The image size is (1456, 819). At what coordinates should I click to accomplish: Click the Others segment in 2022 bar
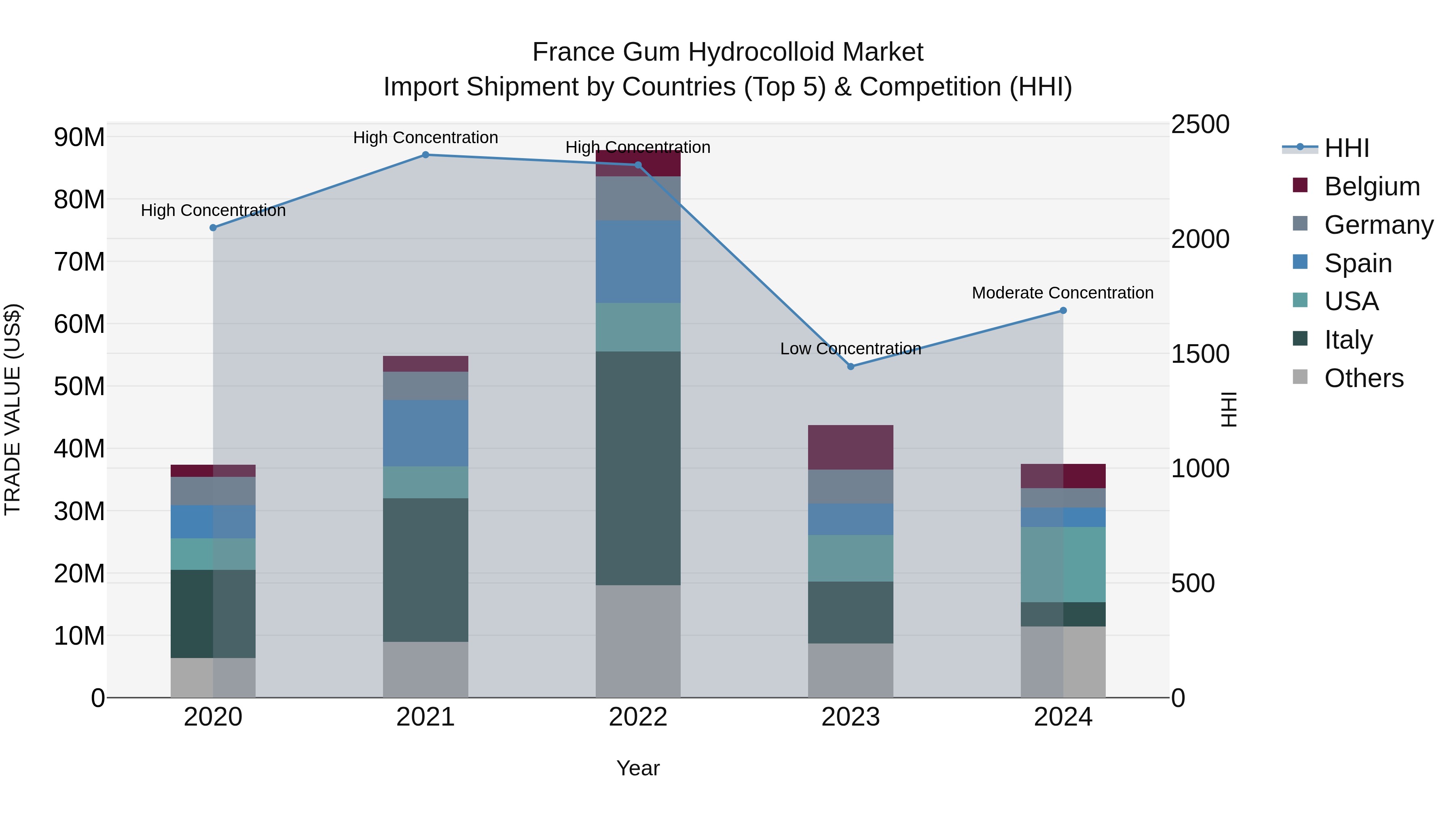tap(638, 641)
